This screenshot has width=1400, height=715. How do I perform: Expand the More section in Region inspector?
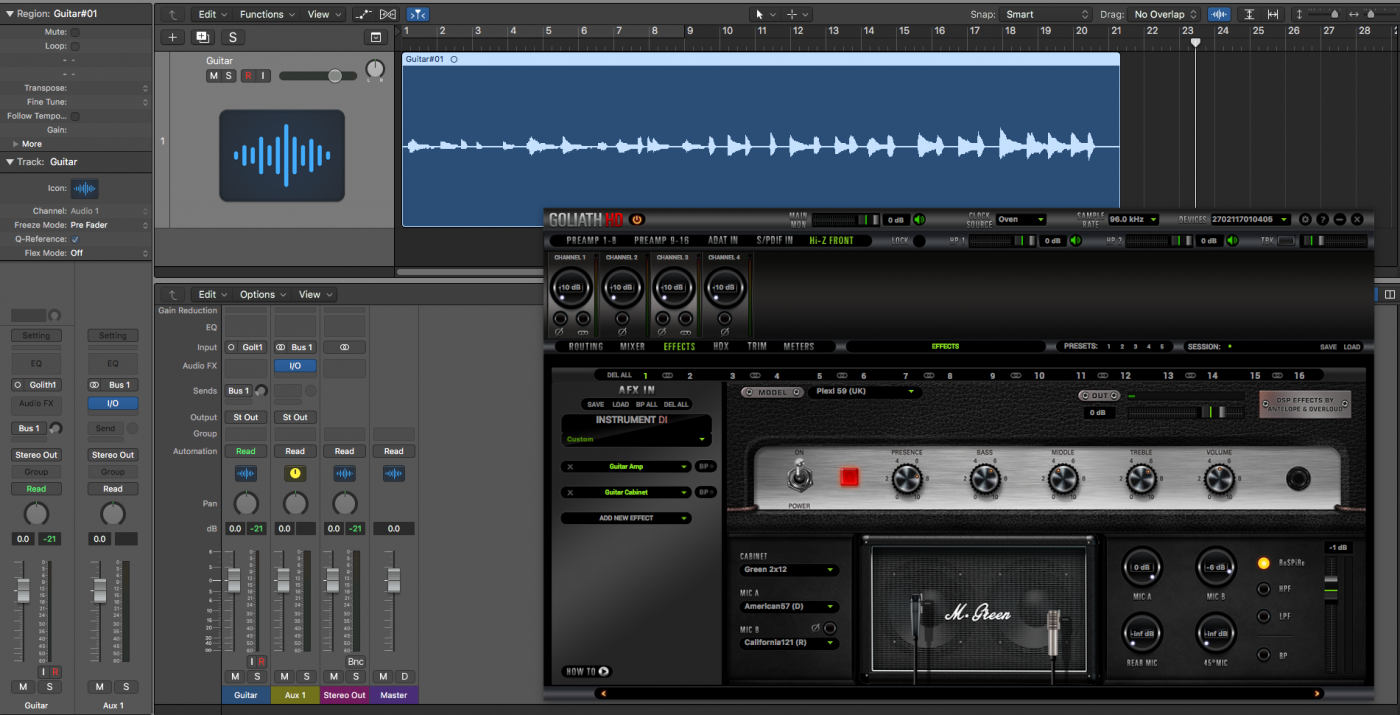point(13,144)
